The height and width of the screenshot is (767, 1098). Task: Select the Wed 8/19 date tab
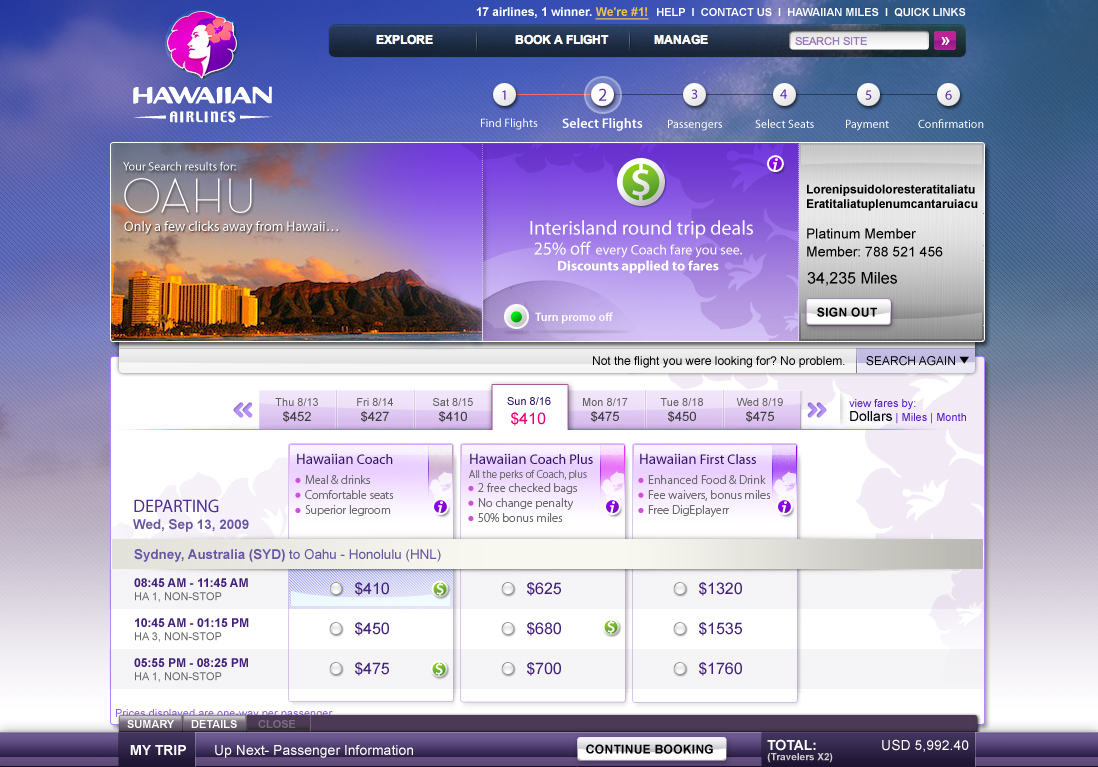760,410
